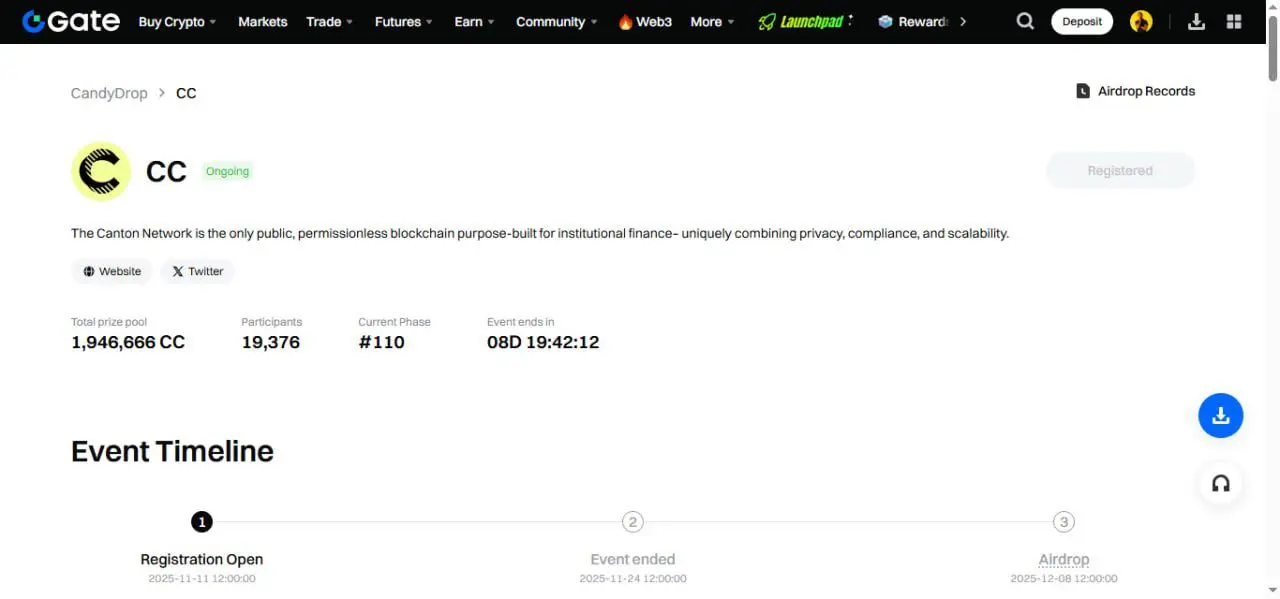Open the headset customer support icon
1280x599 pixels.
[1220, 484]
